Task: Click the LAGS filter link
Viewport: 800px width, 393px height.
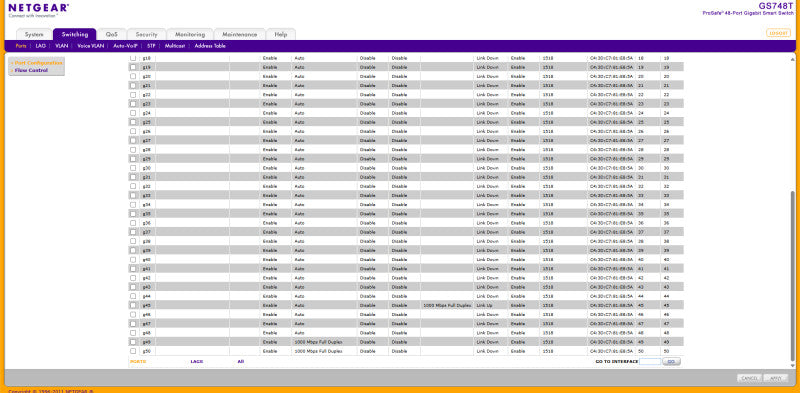Action: pos(196,361)
